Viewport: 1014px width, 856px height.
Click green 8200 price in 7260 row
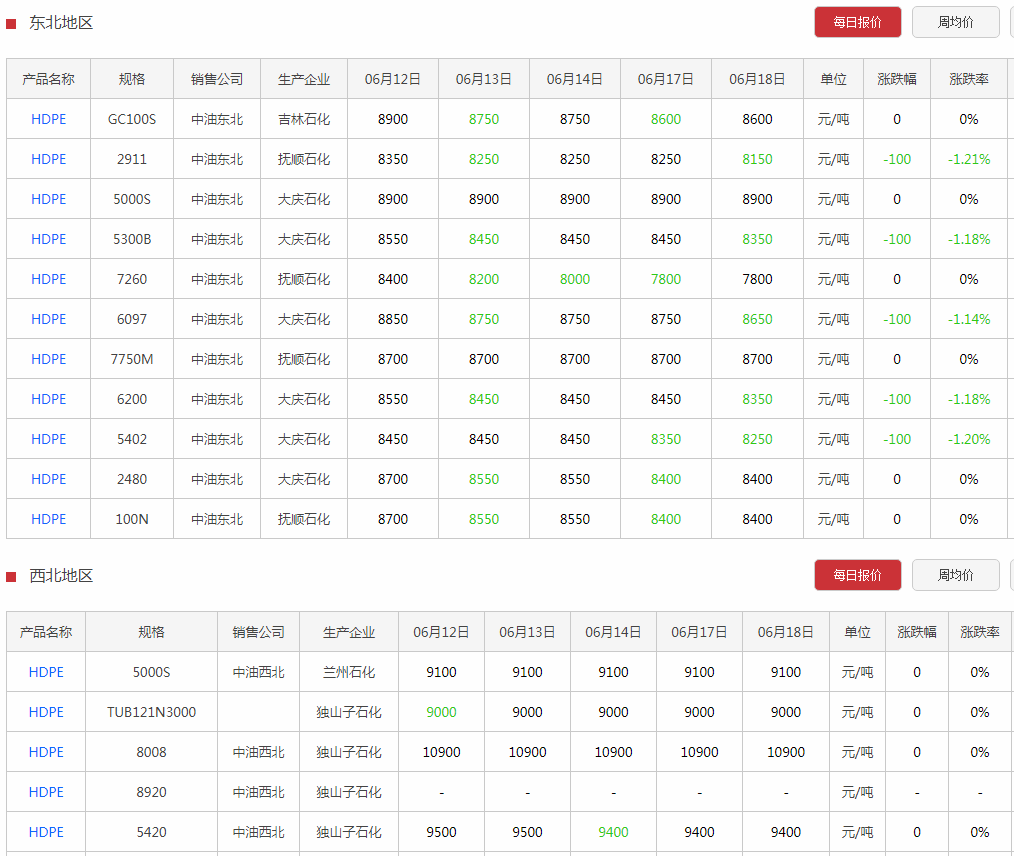[484, 279]
